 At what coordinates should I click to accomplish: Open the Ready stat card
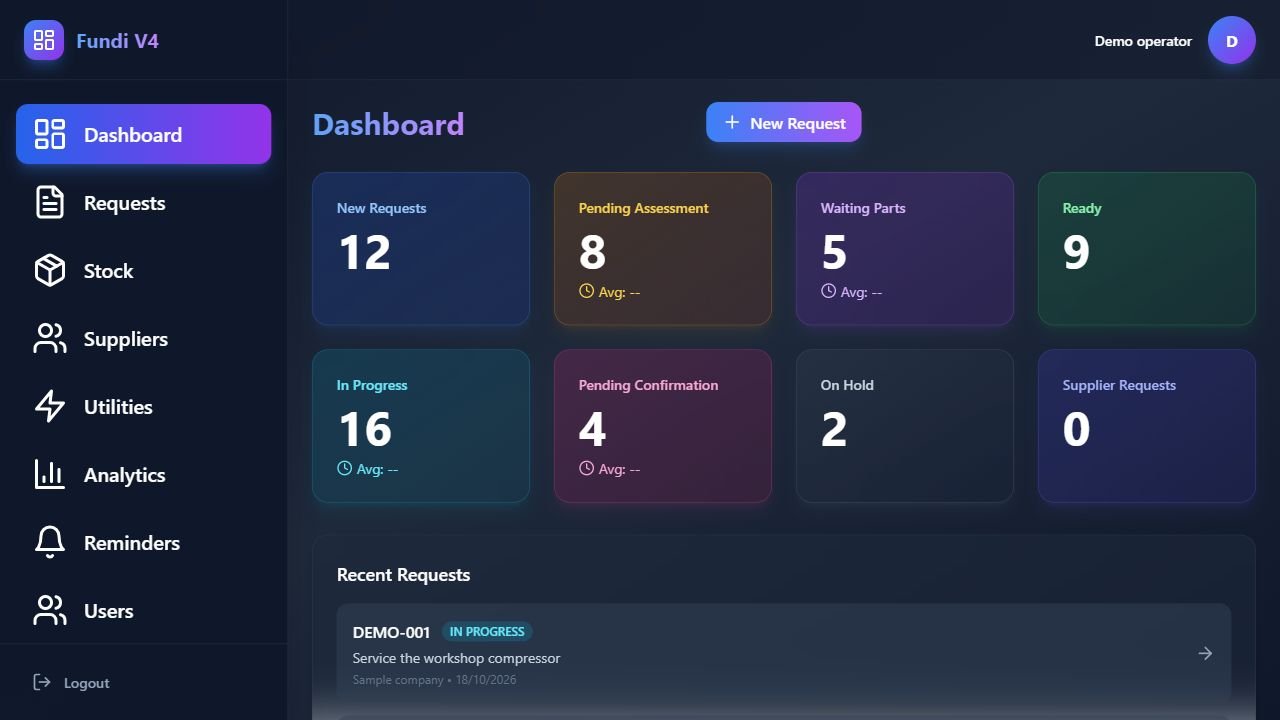[1147, 249]
